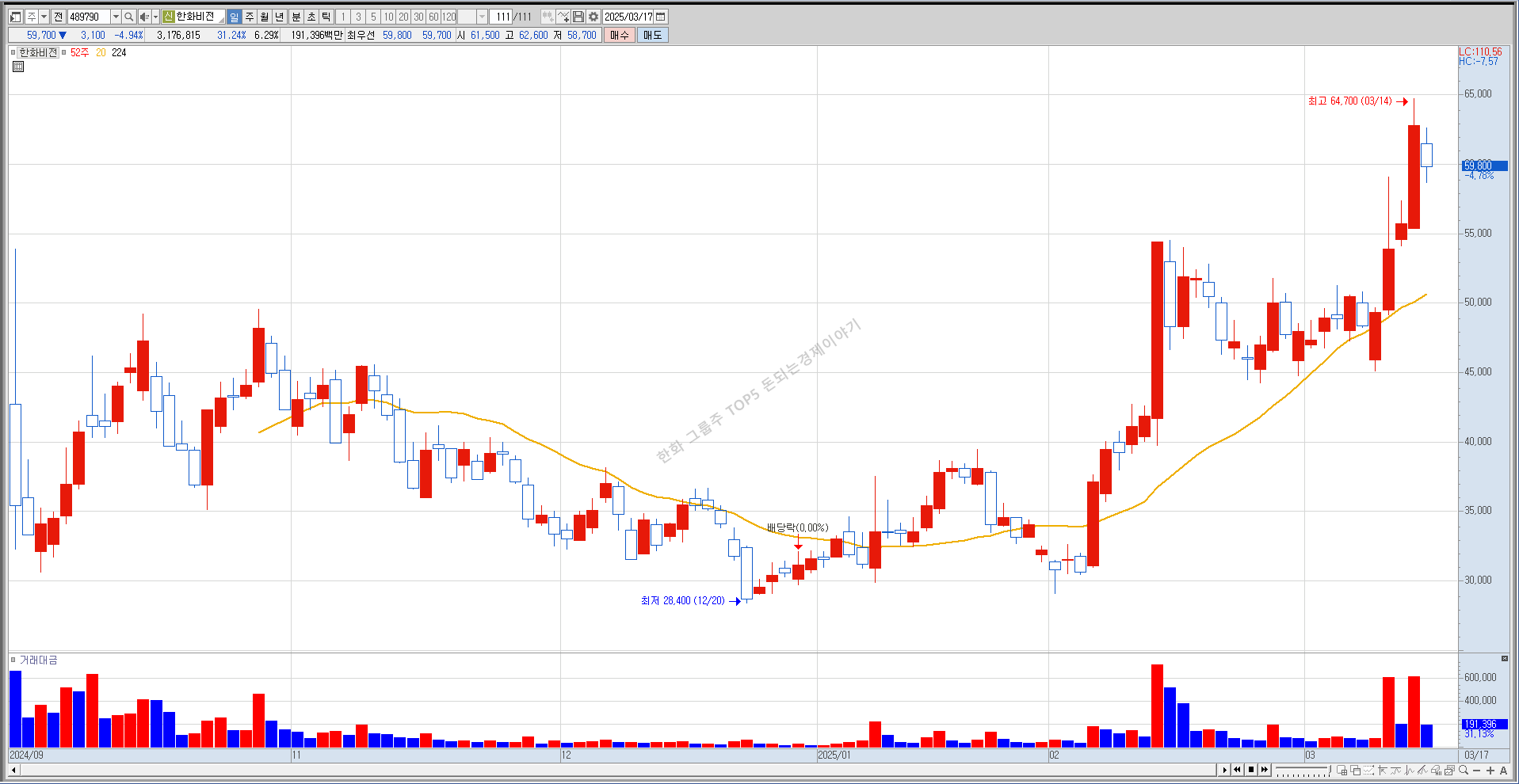Click the bottom magnifier zoom icon
This screenshot has width=1519, height=784.
[x=1464, y=770]
